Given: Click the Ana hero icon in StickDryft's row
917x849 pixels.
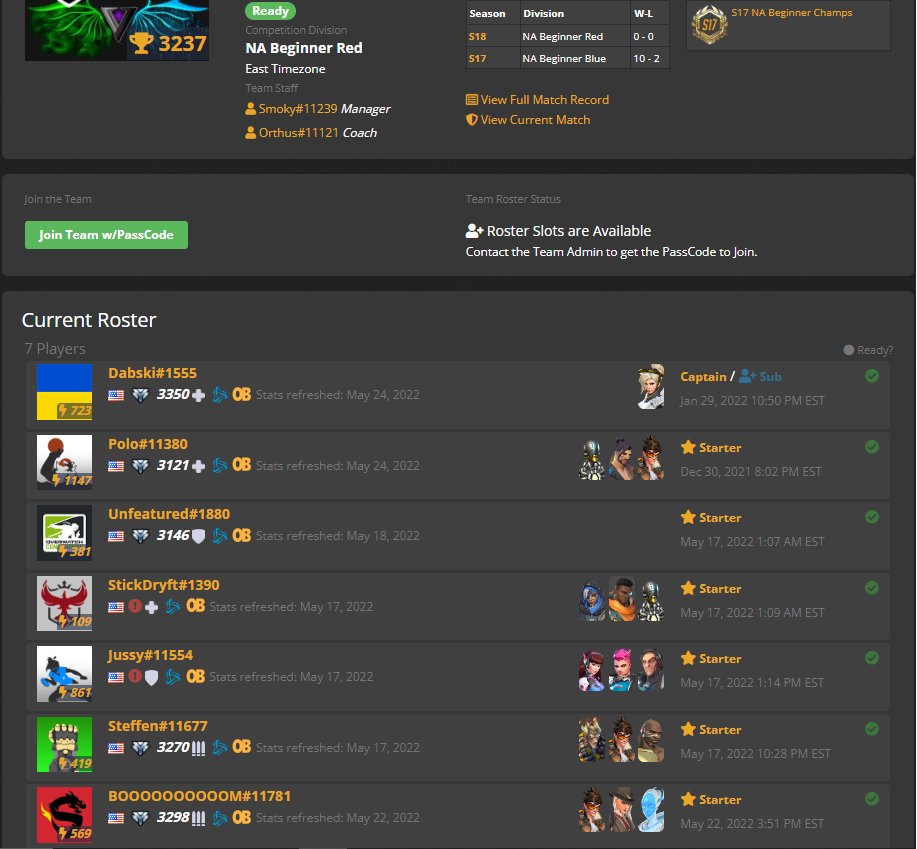Looking at the screenshot, I should pos(592,599).
